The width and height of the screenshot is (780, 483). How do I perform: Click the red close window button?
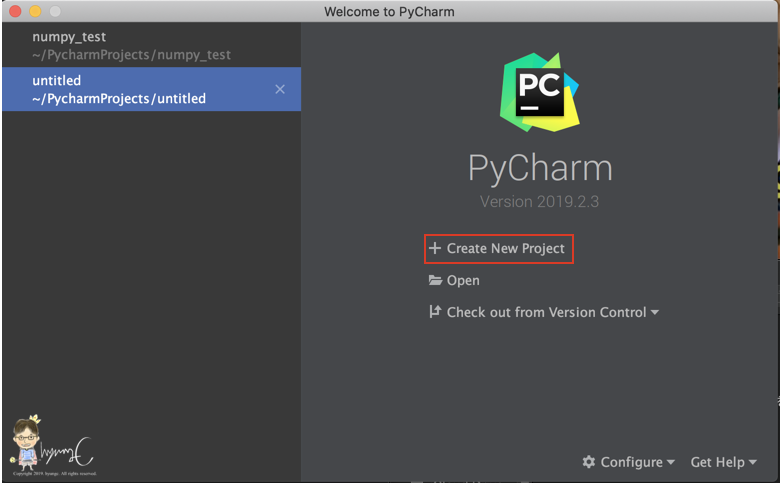(15, 11)
